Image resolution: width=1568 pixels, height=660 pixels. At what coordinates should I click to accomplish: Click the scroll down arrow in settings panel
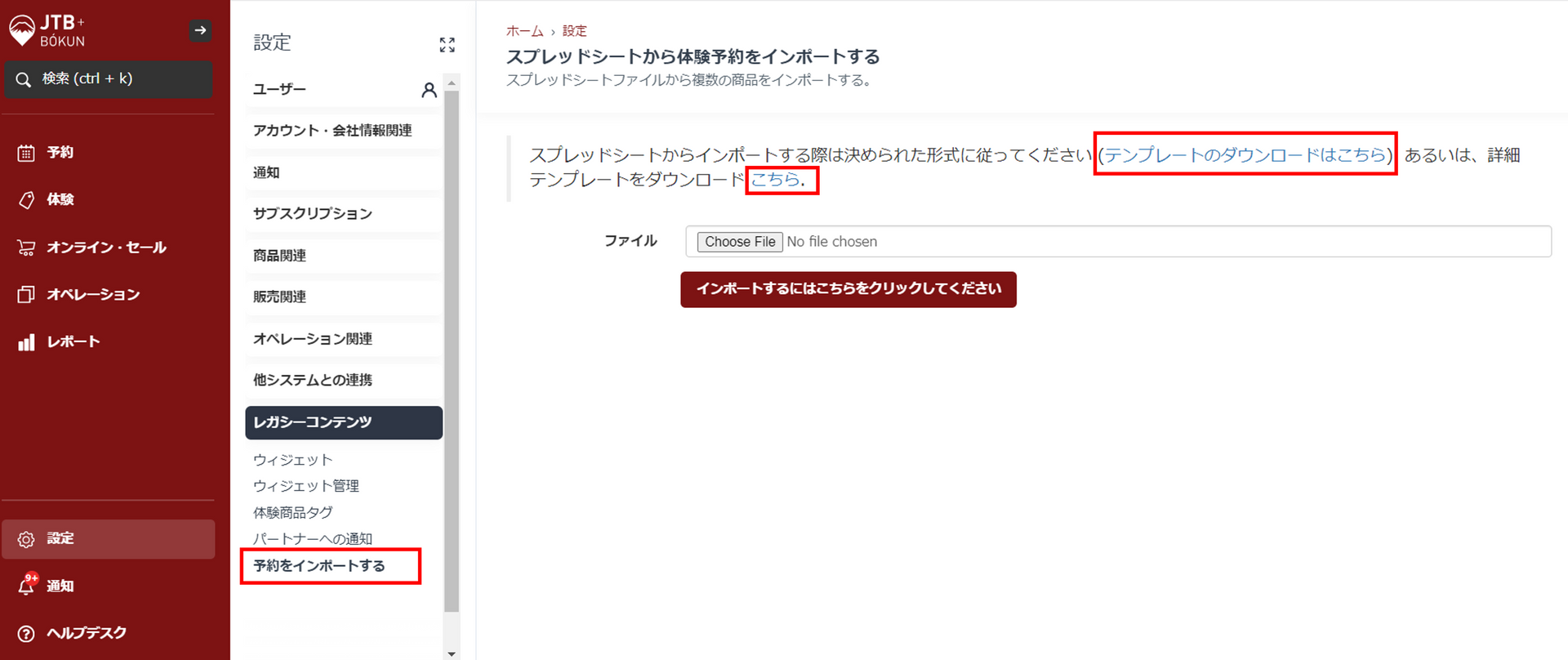click(x=452, y=653)
